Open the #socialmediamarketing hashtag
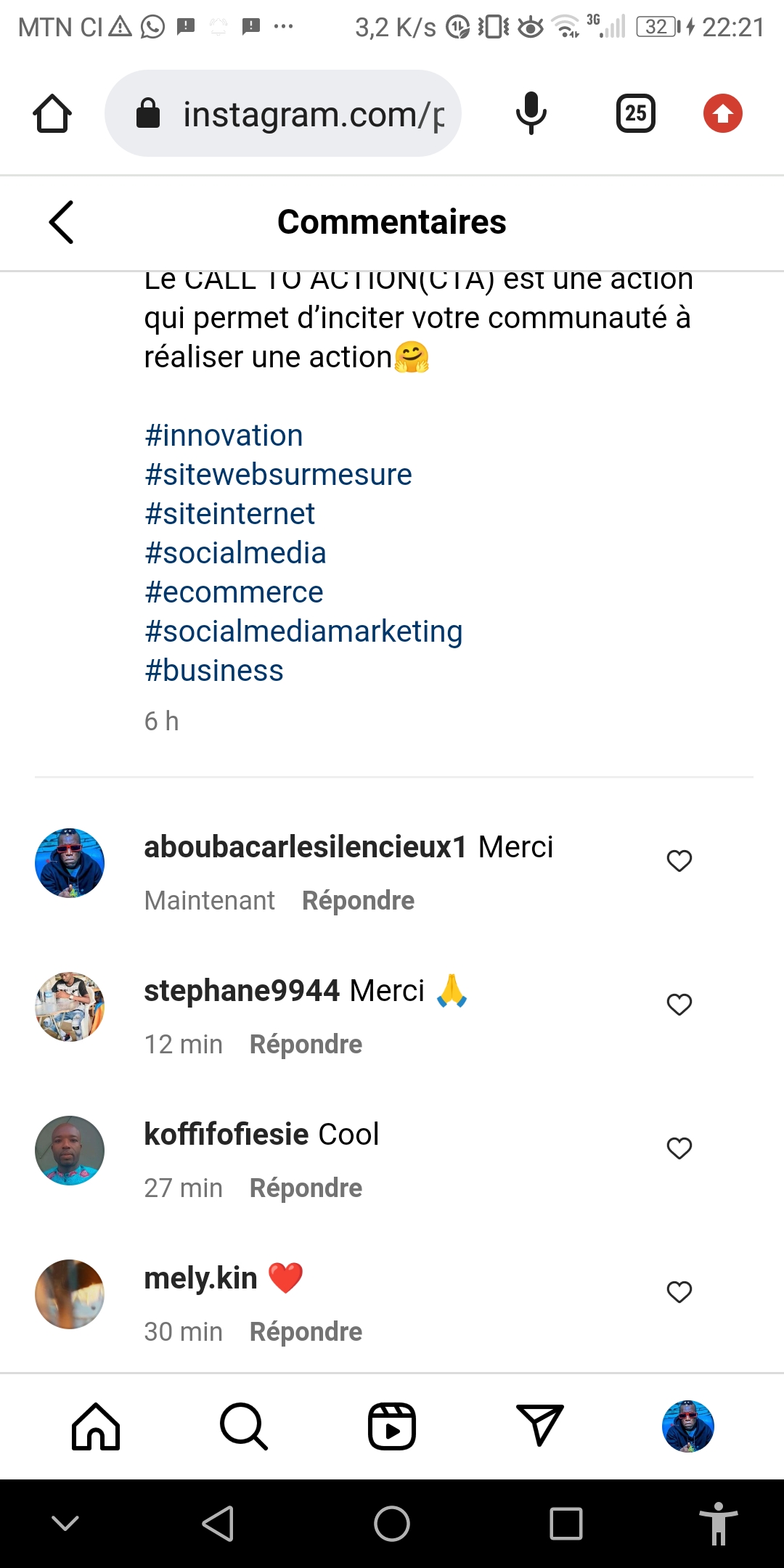784x1568 pixels. [x=303, y=632]
